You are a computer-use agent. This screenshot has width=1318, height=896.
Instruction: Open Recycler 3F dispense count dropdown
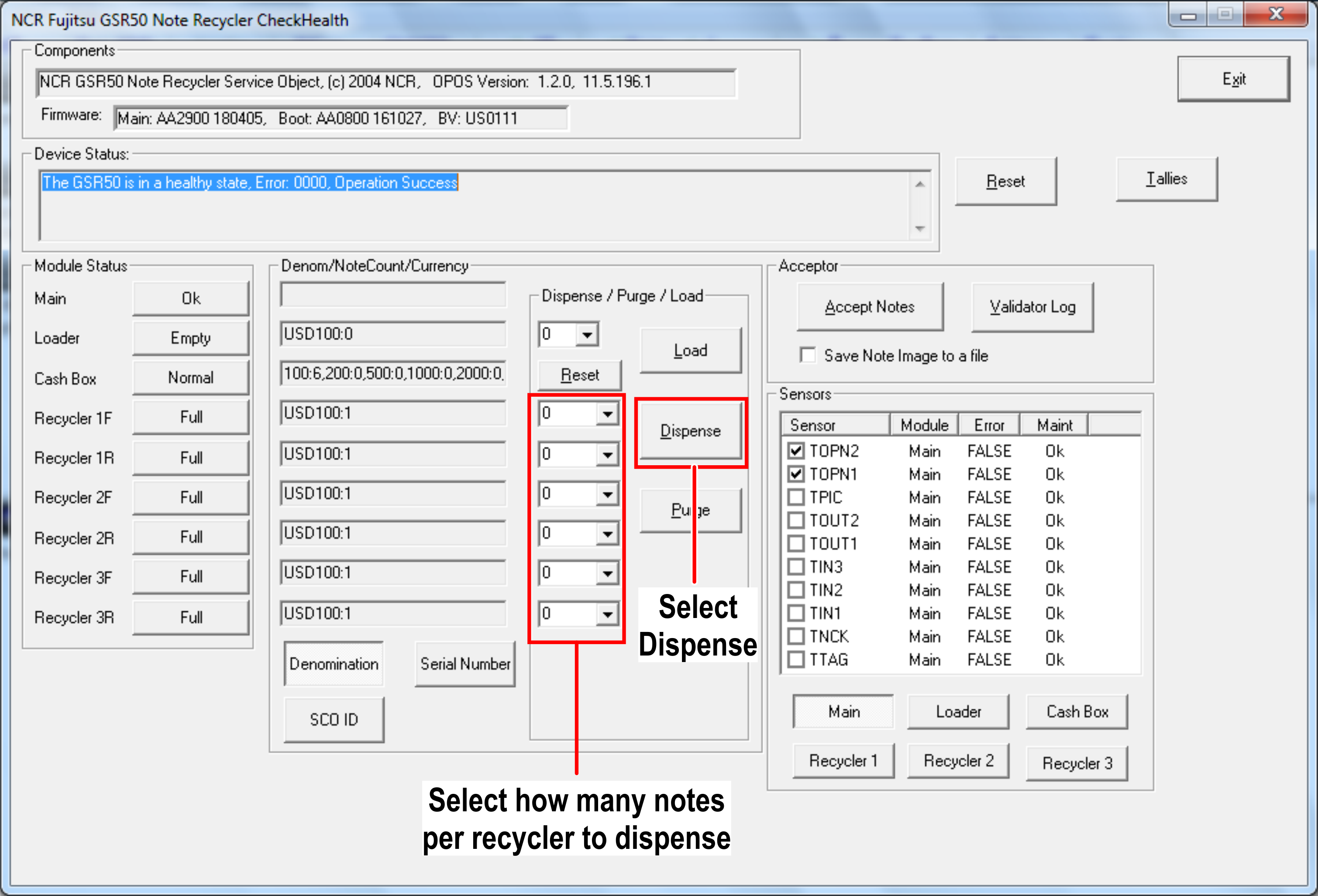point(607,574)
